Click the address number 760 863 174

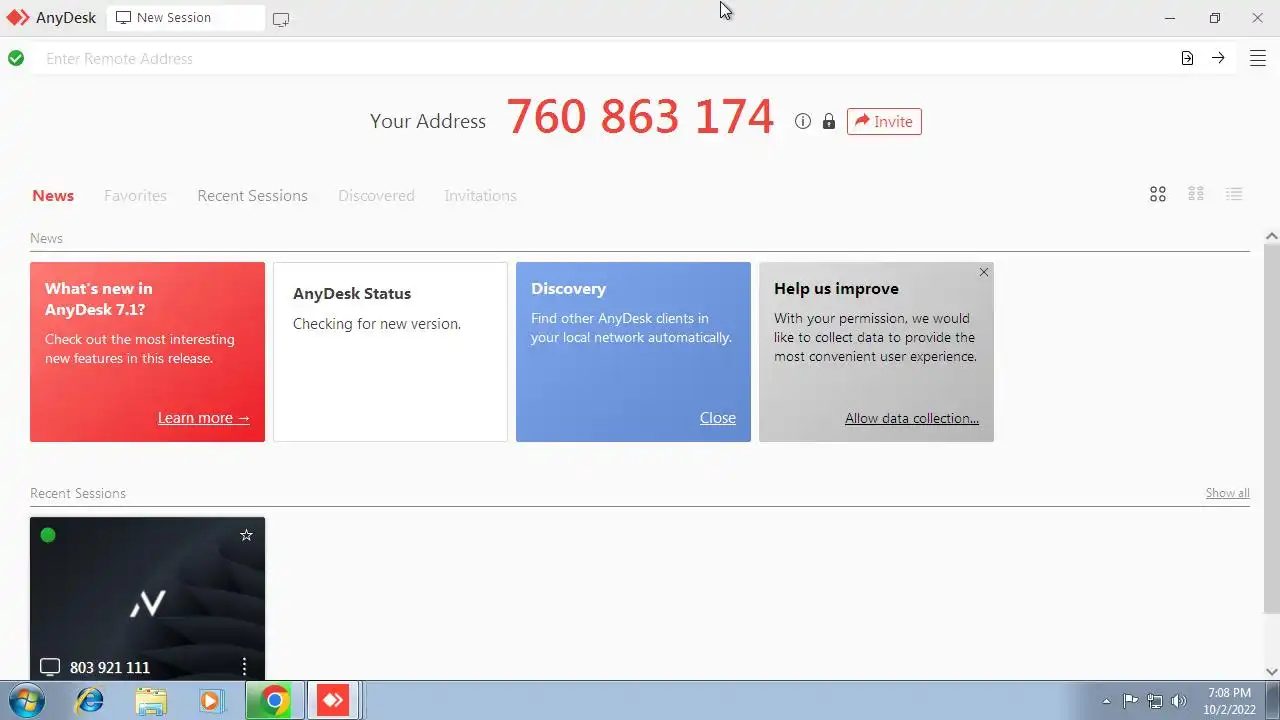[640, 117]
